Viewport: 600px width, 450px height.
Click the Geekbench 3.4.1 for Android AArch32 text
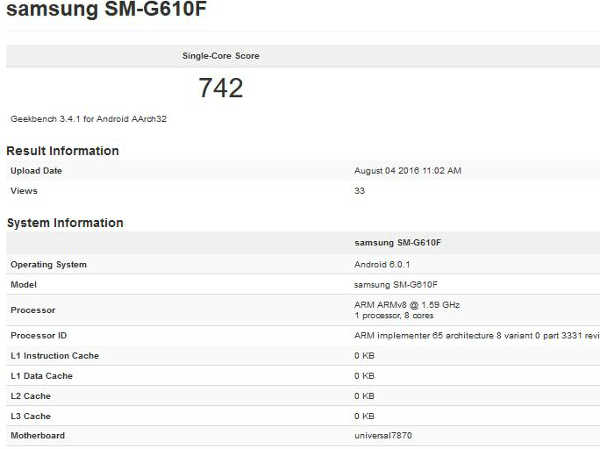89,119
